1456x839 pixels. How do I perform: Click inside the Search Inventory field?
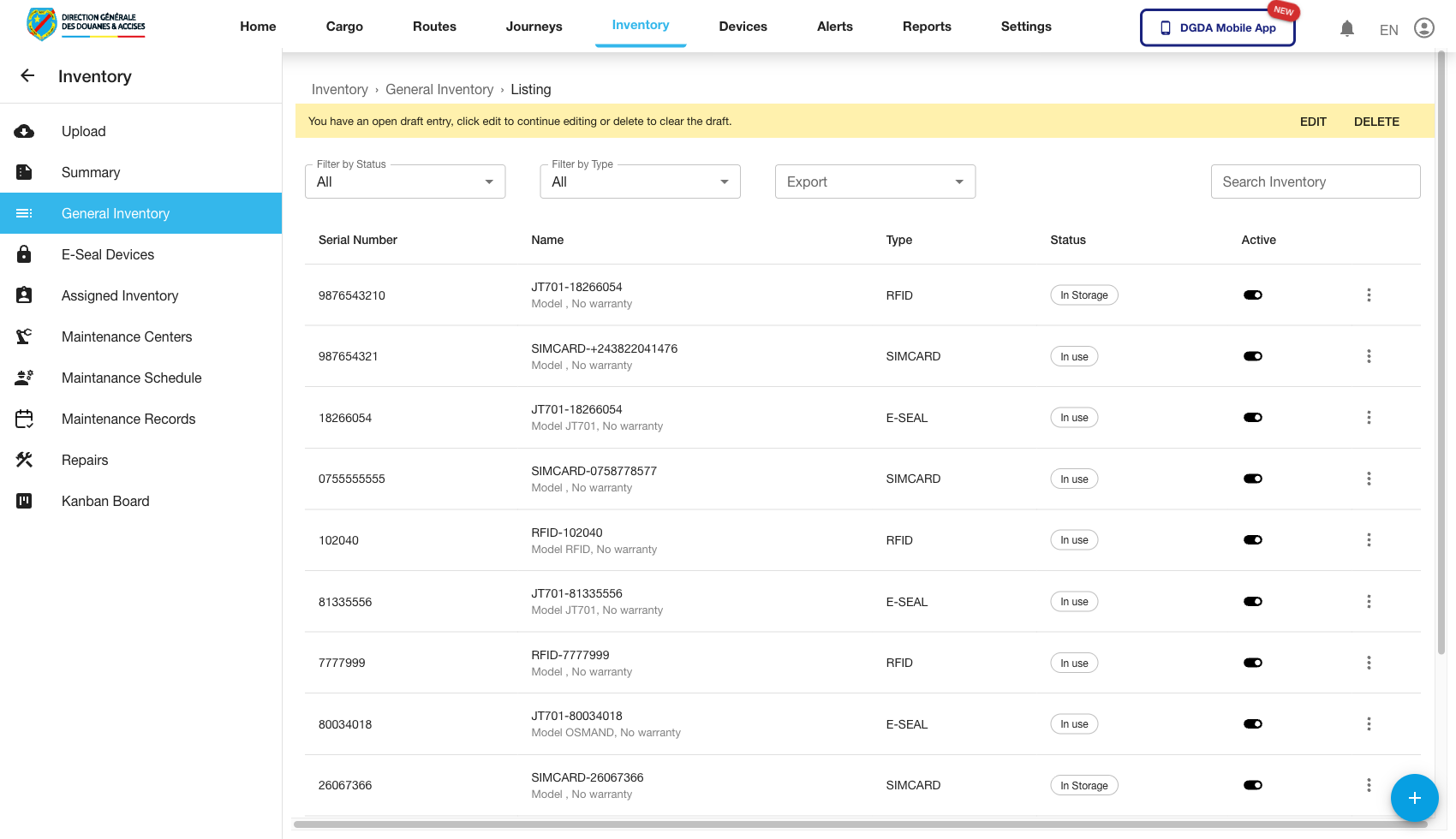1316,181
